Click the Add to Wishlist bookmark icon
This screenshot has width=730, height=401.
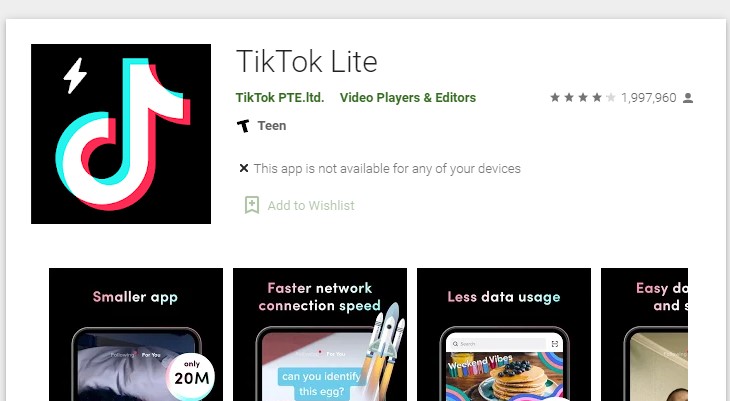(x=252, y=205)
